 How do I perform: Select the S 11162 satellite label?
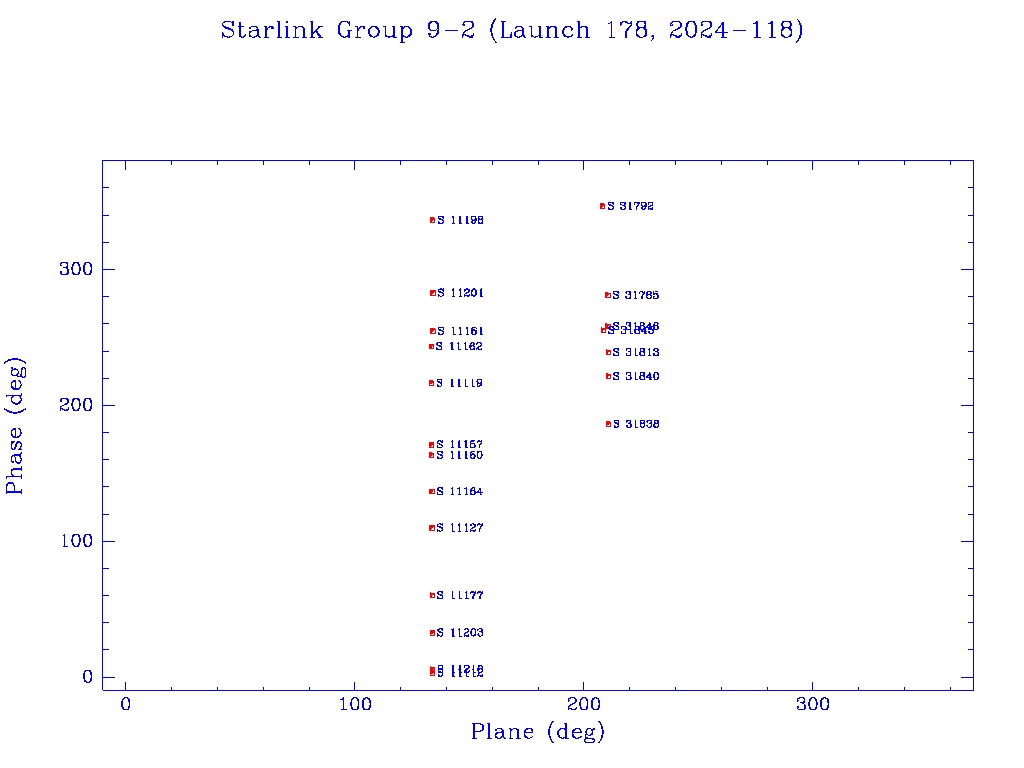click(x=459, y=346)
